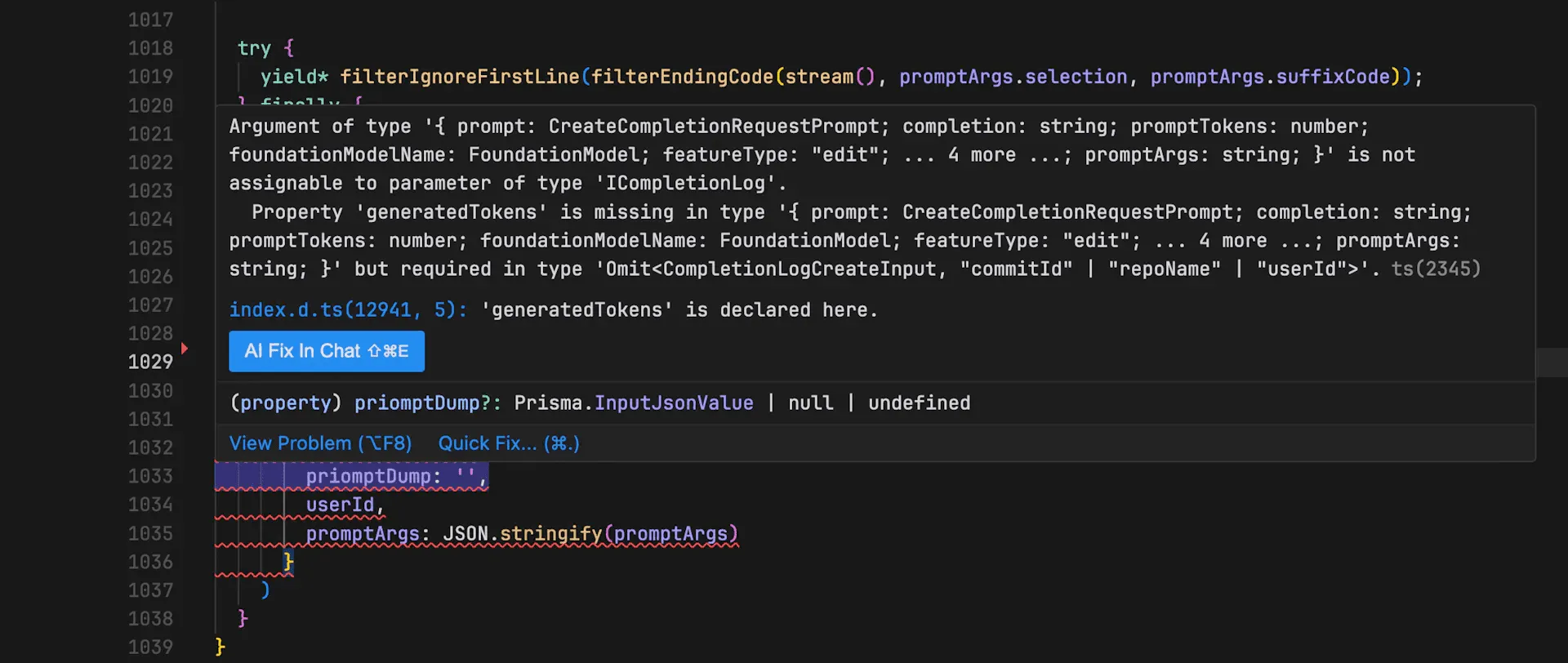Click the red arrow marker beside line 1029

[185, 349]
